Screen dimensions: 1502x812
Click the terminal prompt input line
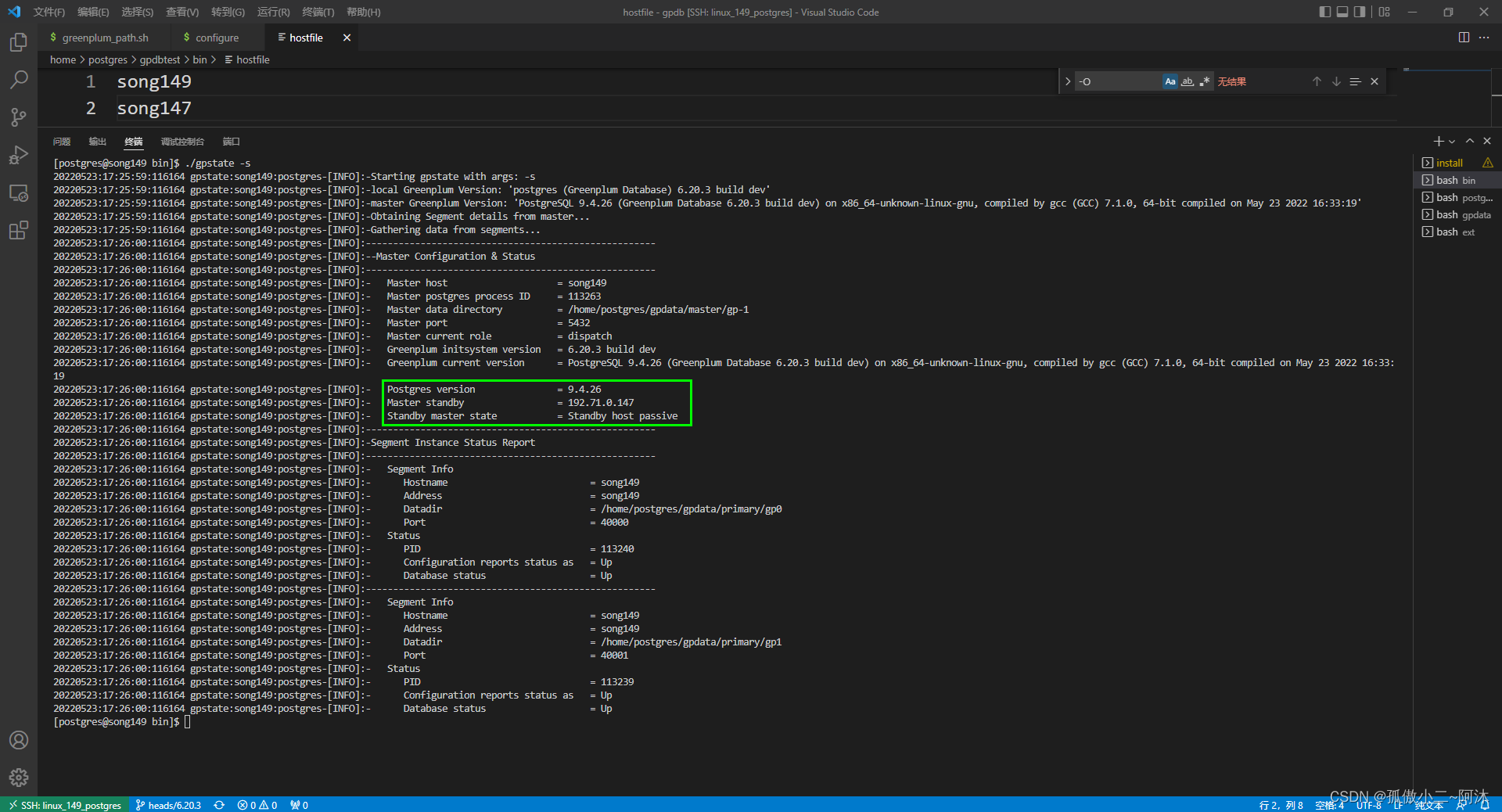[122, 722]
